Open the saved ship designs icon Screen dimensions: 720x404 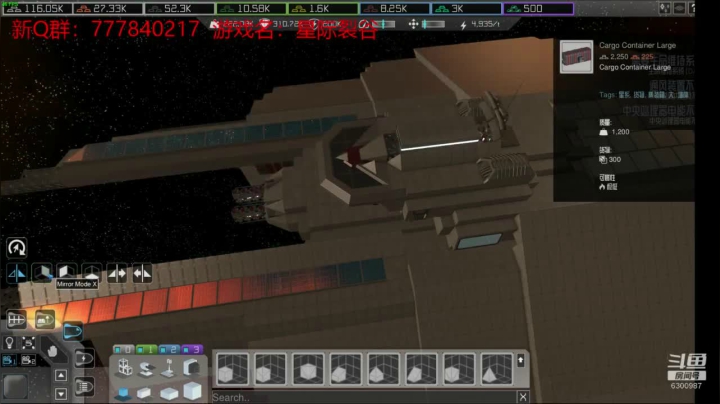point(45,319)
